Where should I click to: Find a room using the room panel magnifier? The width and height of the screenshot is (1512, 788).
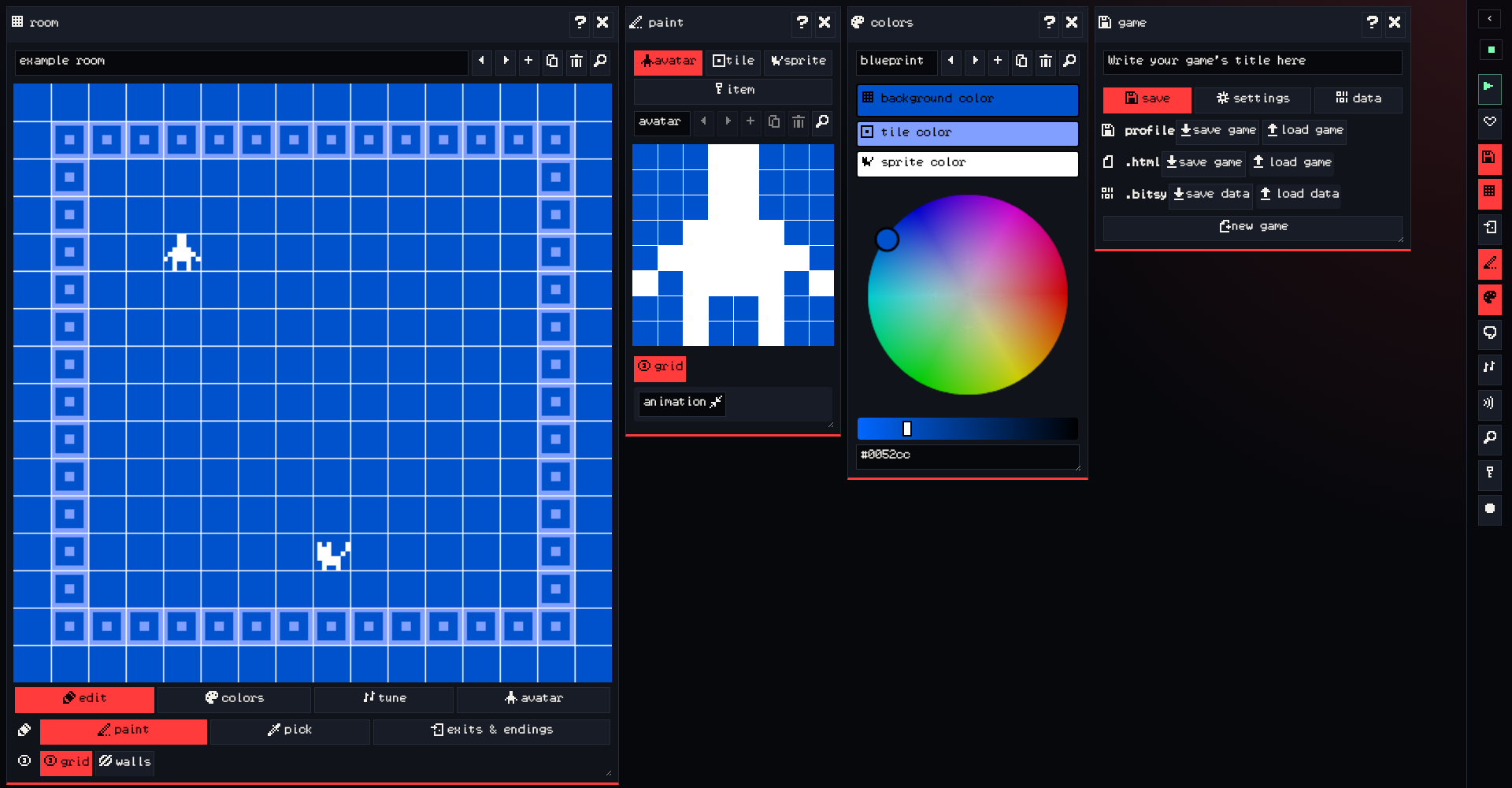pyautogui.click(x=600, y=61)
